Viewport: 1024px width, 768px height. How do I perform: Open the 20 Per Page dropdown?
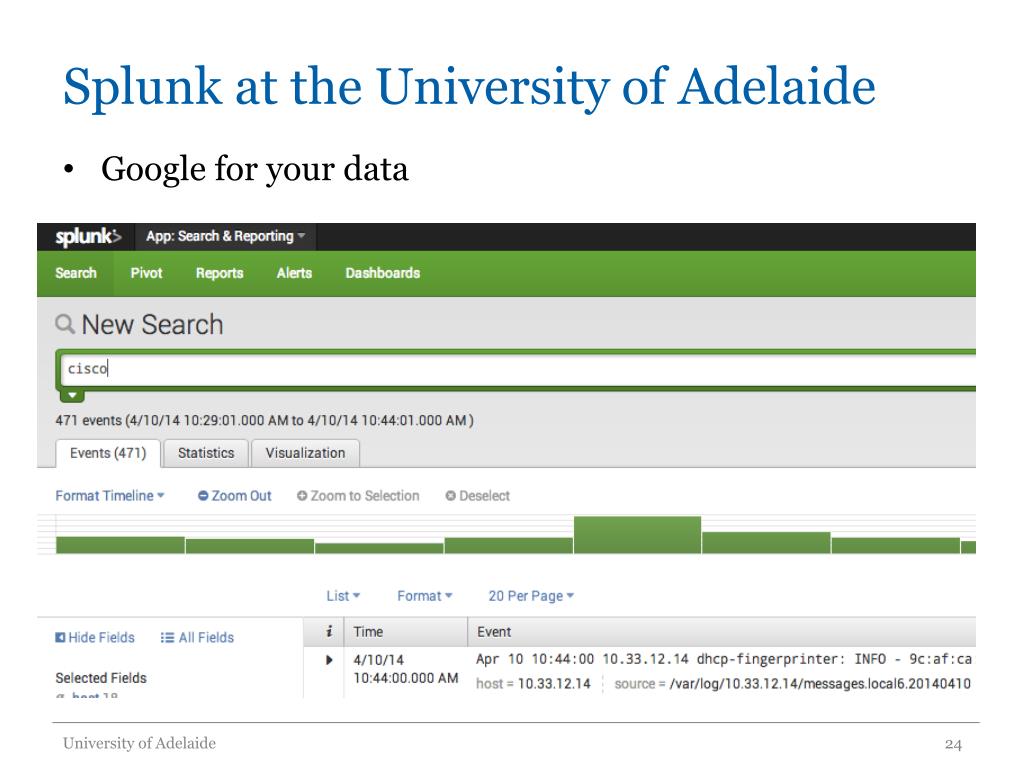click(x=531, y=596)
